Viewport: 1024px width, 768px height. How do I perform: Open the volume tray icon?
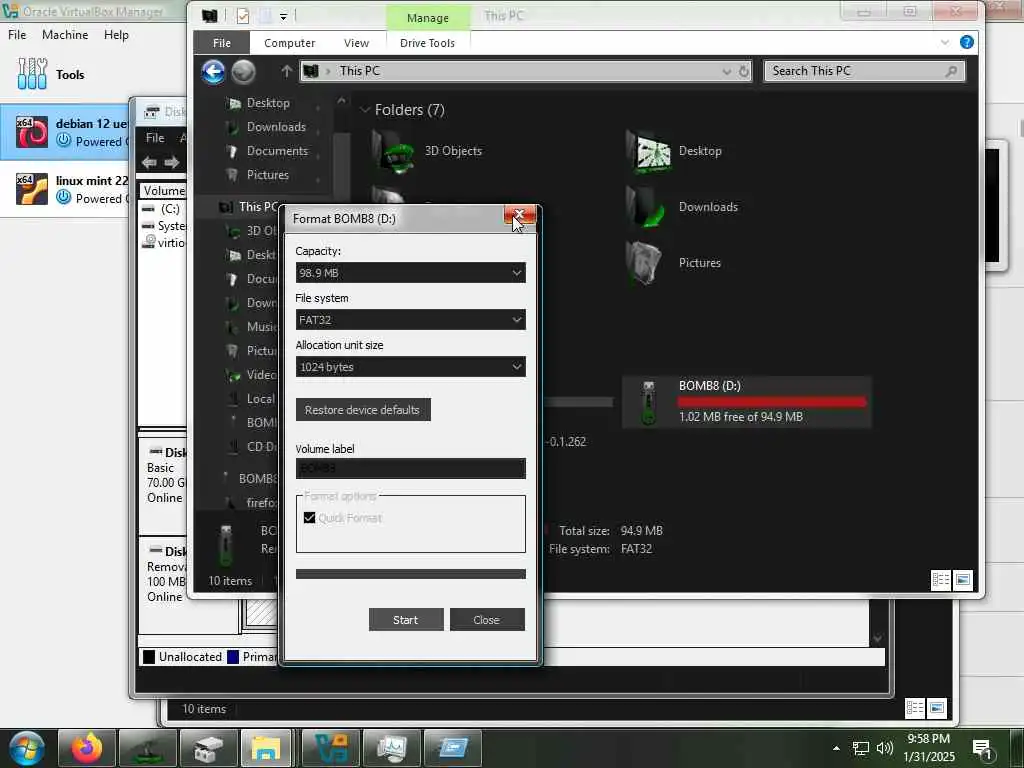coord(884,748)
